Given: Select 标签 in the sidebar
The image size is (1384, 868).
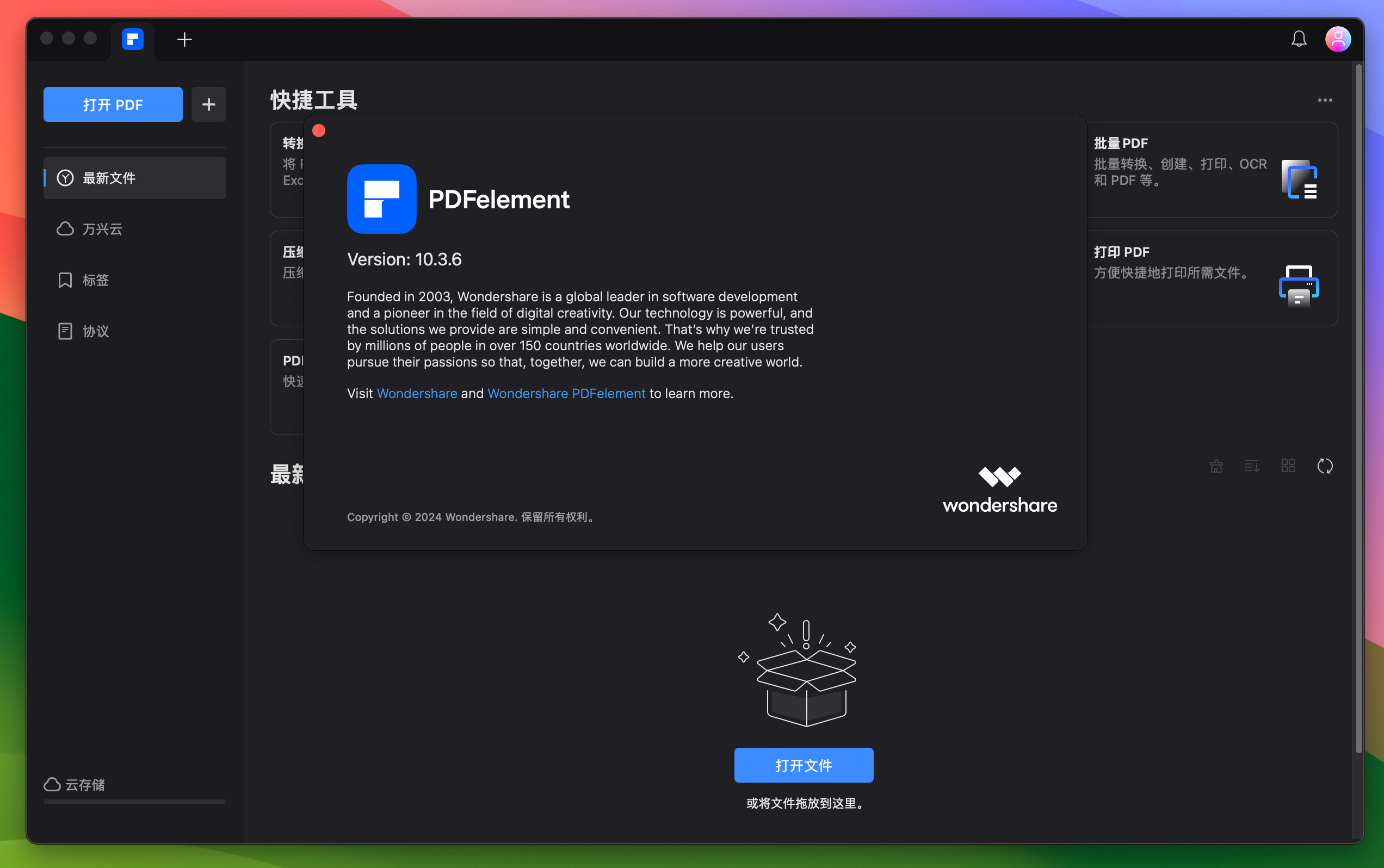Looking at the screenshot, I should click(95, 280).
